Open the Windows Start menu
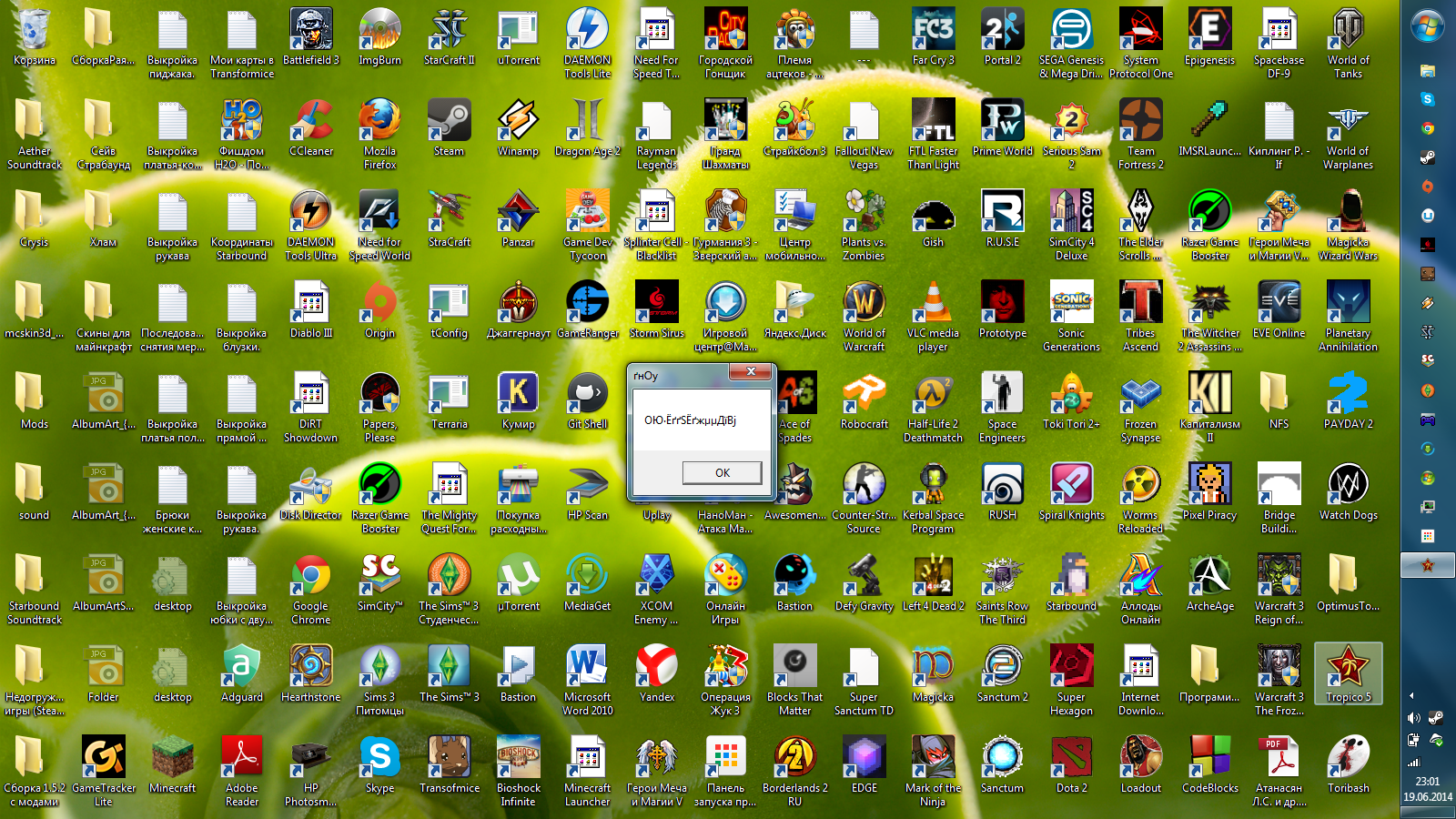This screenshot has height=819, width=1456. [x=1428, y=25]
